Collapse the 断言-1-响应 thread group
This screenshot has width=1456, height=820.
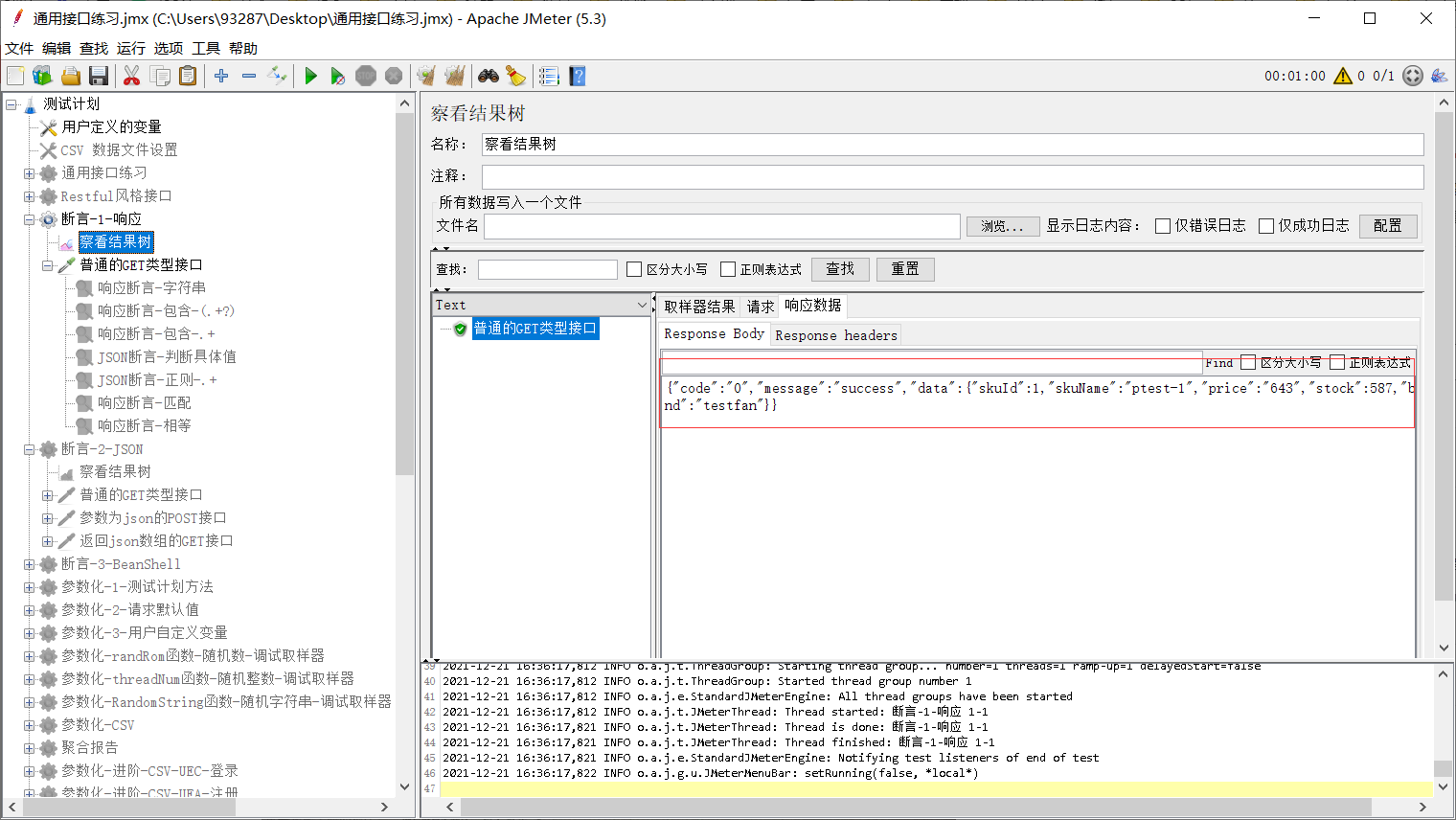[30, 219]
